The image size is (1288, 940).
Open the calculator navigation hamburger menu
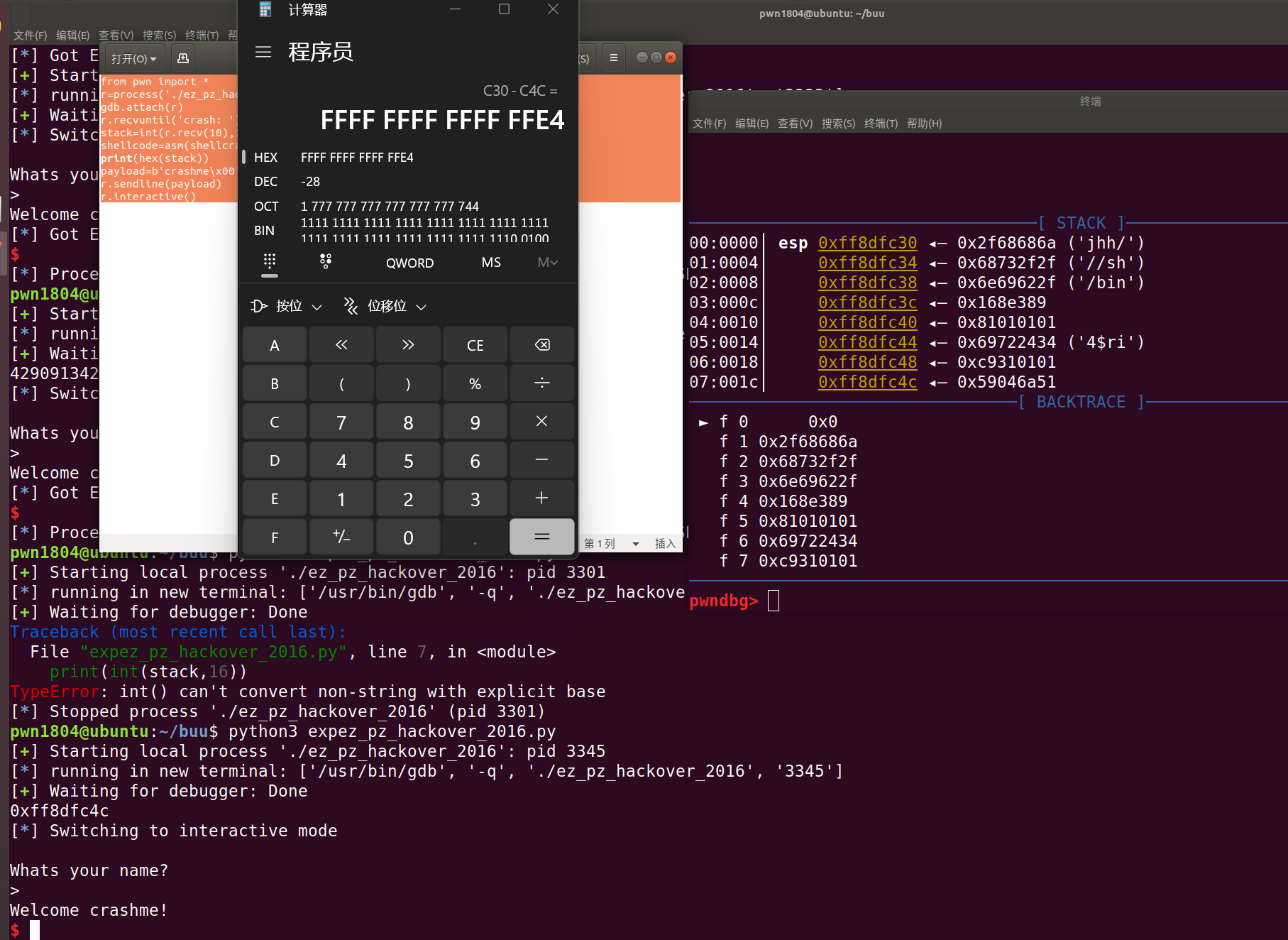click(x=263, y=51)
